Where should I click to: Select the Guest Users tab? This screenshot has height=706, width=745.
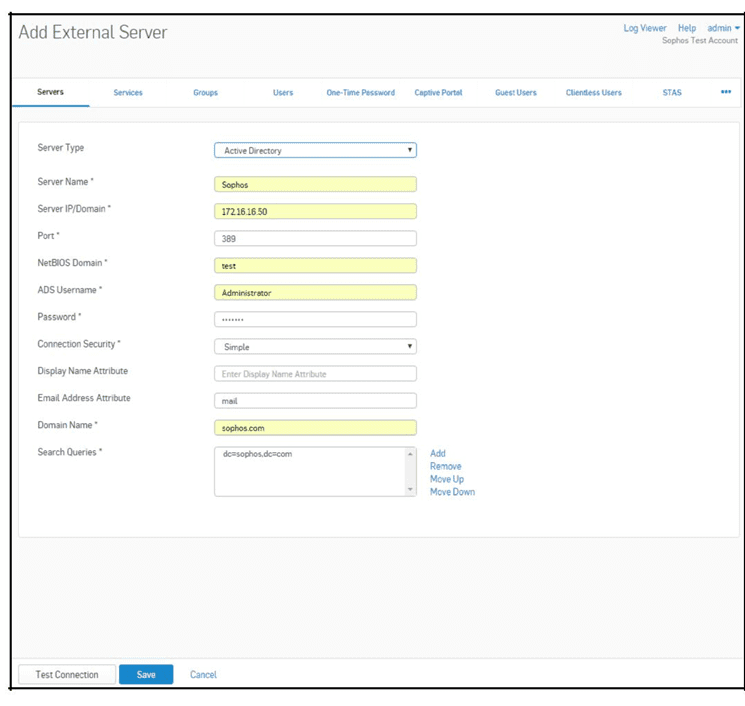(x=516, y=92)
